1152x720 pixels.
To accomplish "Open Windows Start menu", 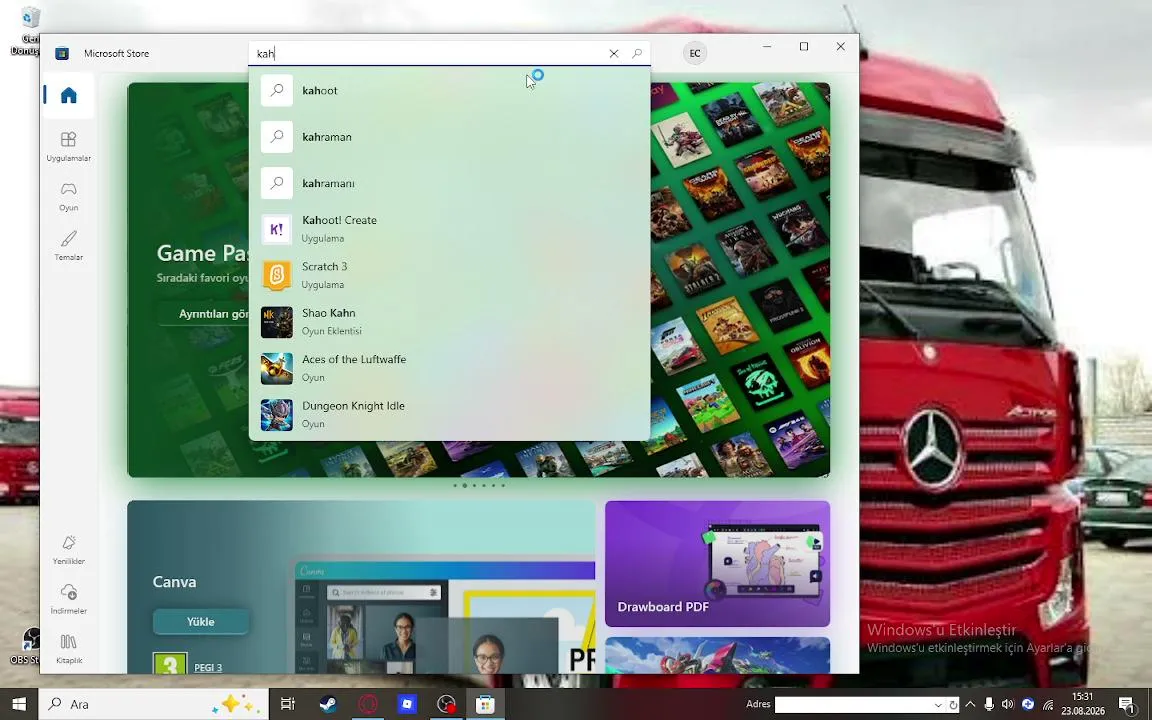I will [x=19, y=705].
